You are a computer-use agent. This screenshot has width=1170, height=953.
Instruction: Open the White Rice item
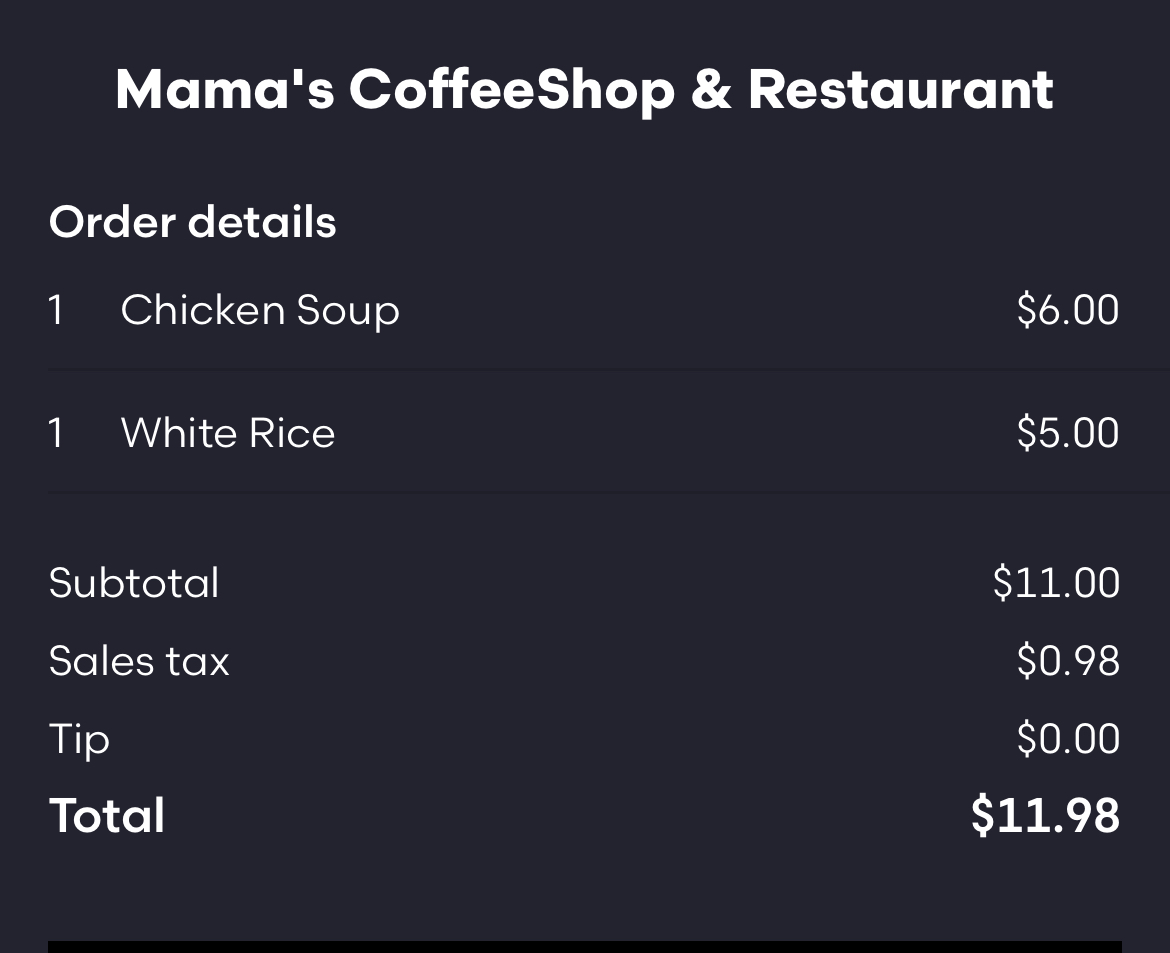pos(228,433)
